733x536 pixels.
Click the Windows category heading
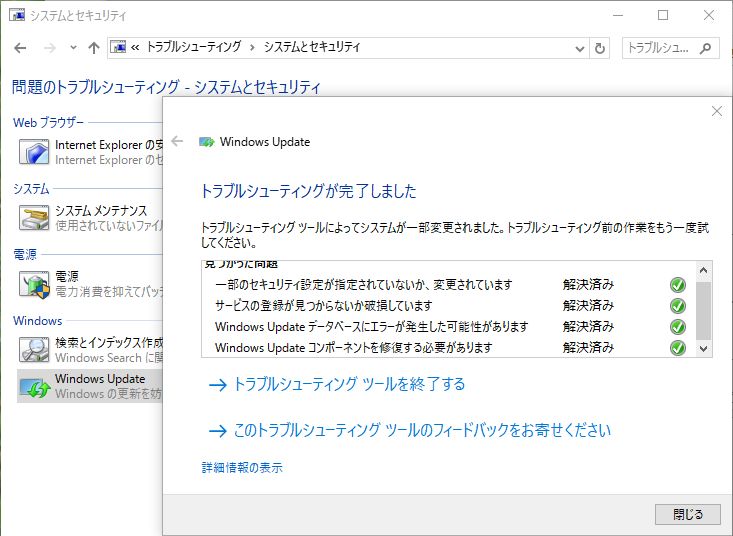point(37,321)
